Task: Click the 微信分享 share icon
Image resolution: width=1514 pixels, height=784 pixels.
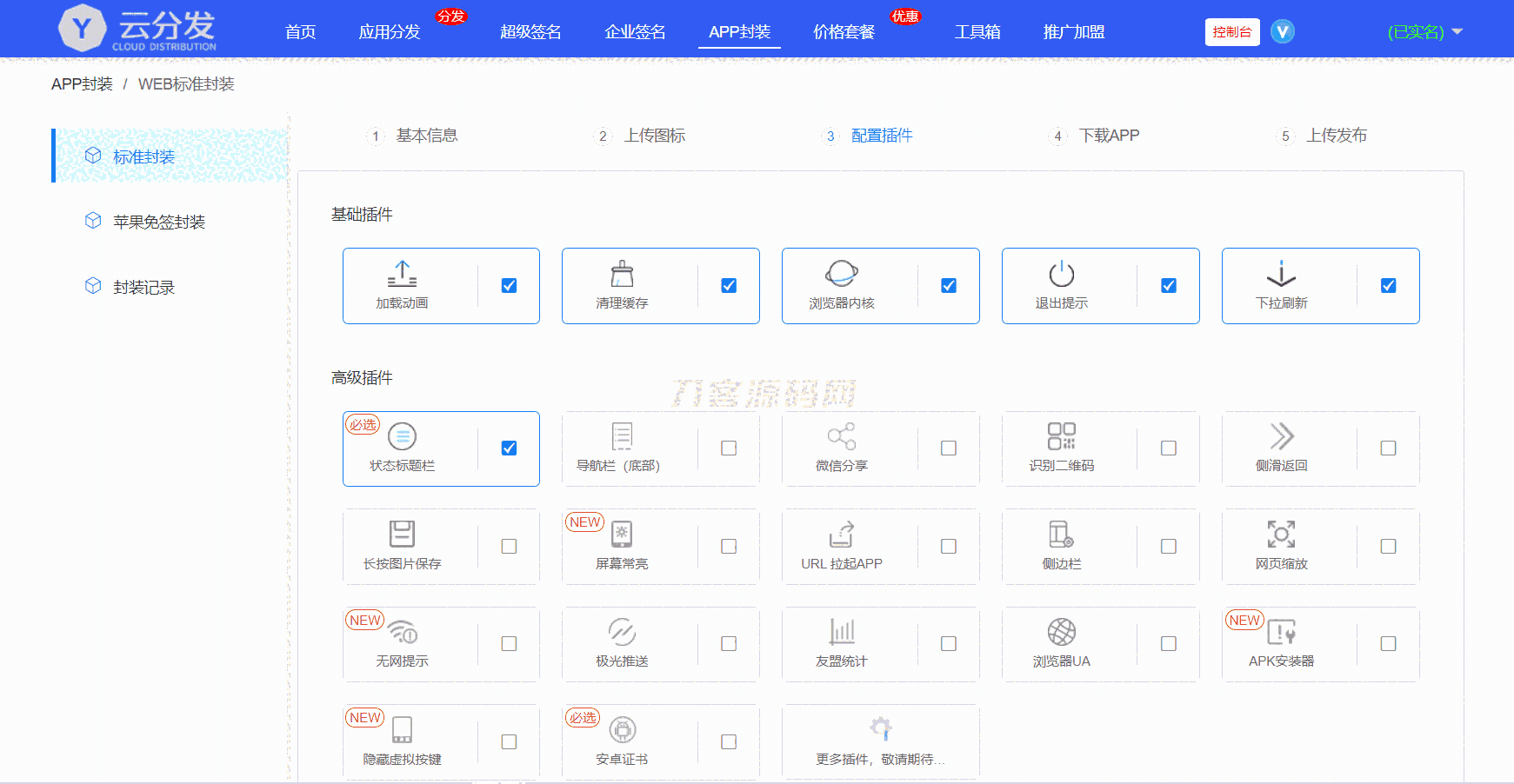Action: click(x=842, y=436)
